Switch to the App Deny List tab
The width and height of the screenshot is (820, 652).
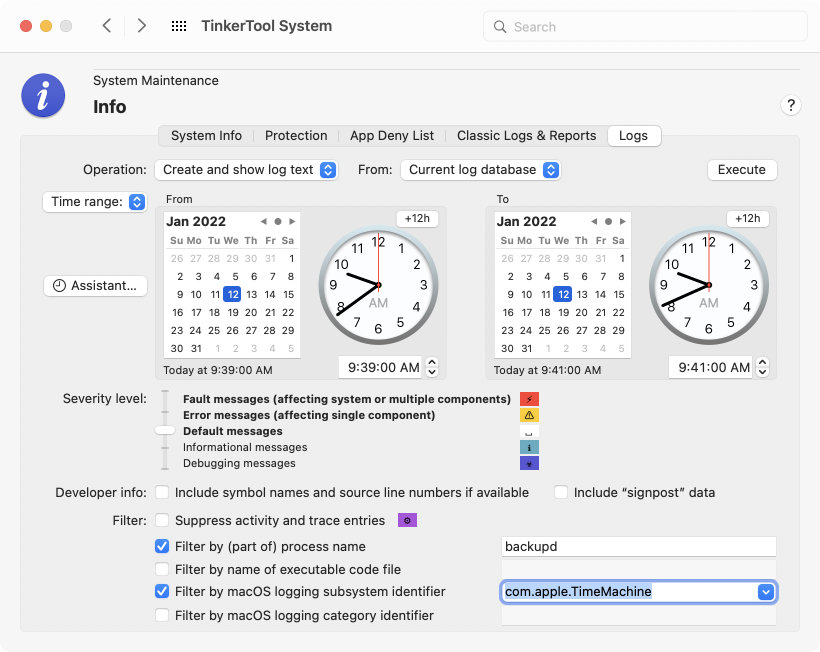pos(392,136)
